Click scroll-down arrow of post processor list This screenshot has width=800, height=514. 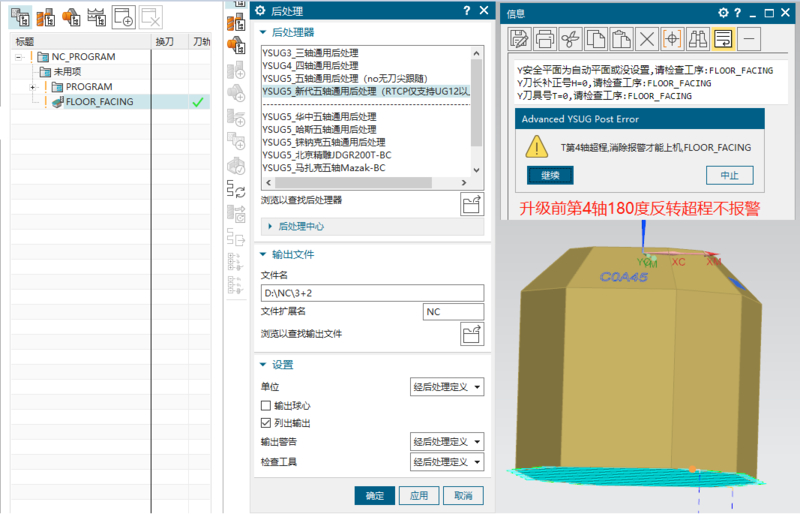(x=476, y=170)
